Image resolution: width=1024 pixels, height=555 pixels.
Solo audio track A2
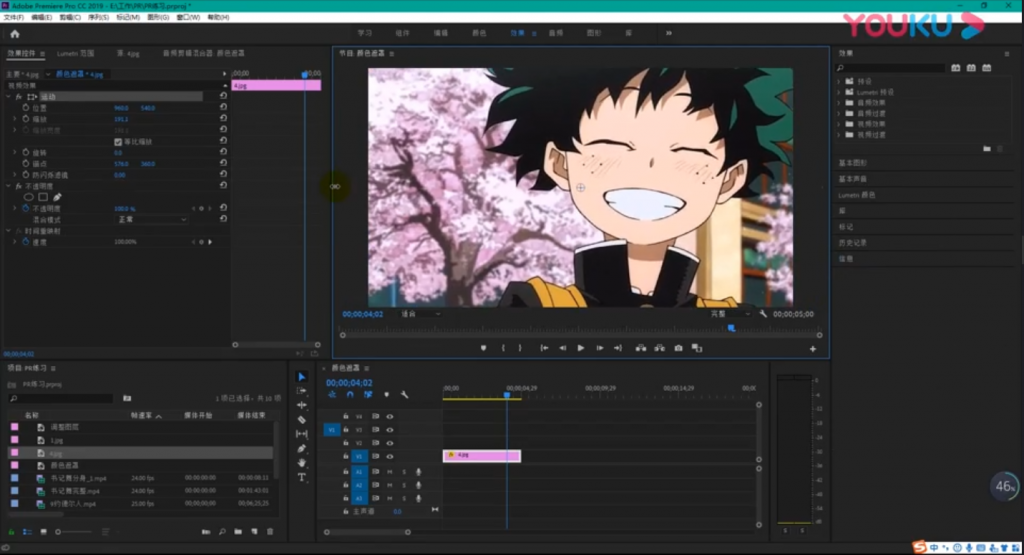pos(404,485)
